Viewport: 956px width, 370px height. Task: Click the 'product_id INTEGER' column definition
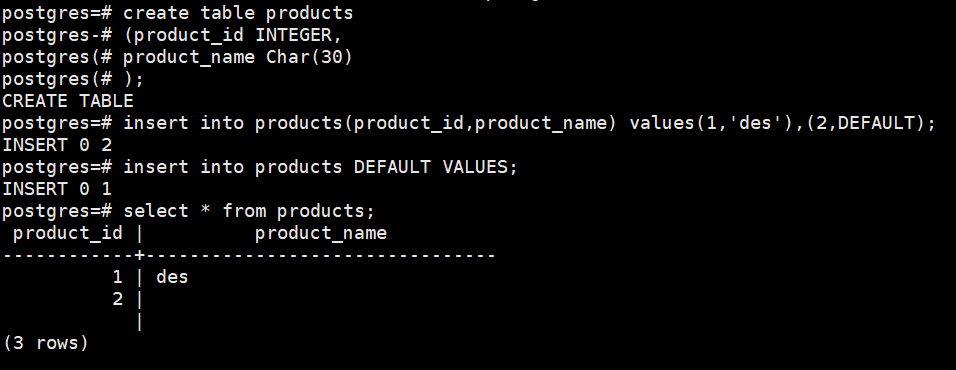(x=232, y=35)
